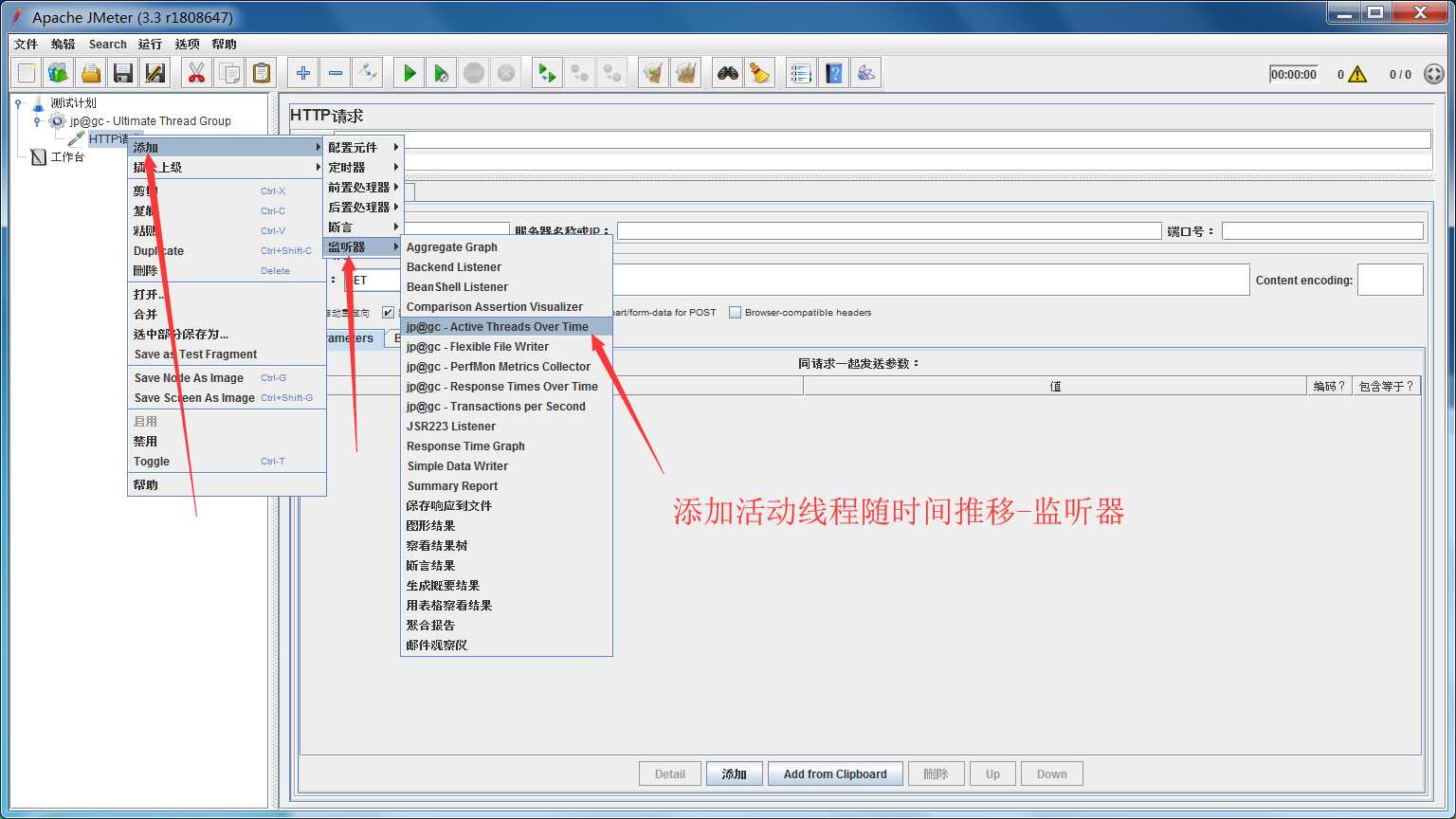Click the Expand All plus icon
The width and height of the screenshot is (1456, 819).
[303, 73]
